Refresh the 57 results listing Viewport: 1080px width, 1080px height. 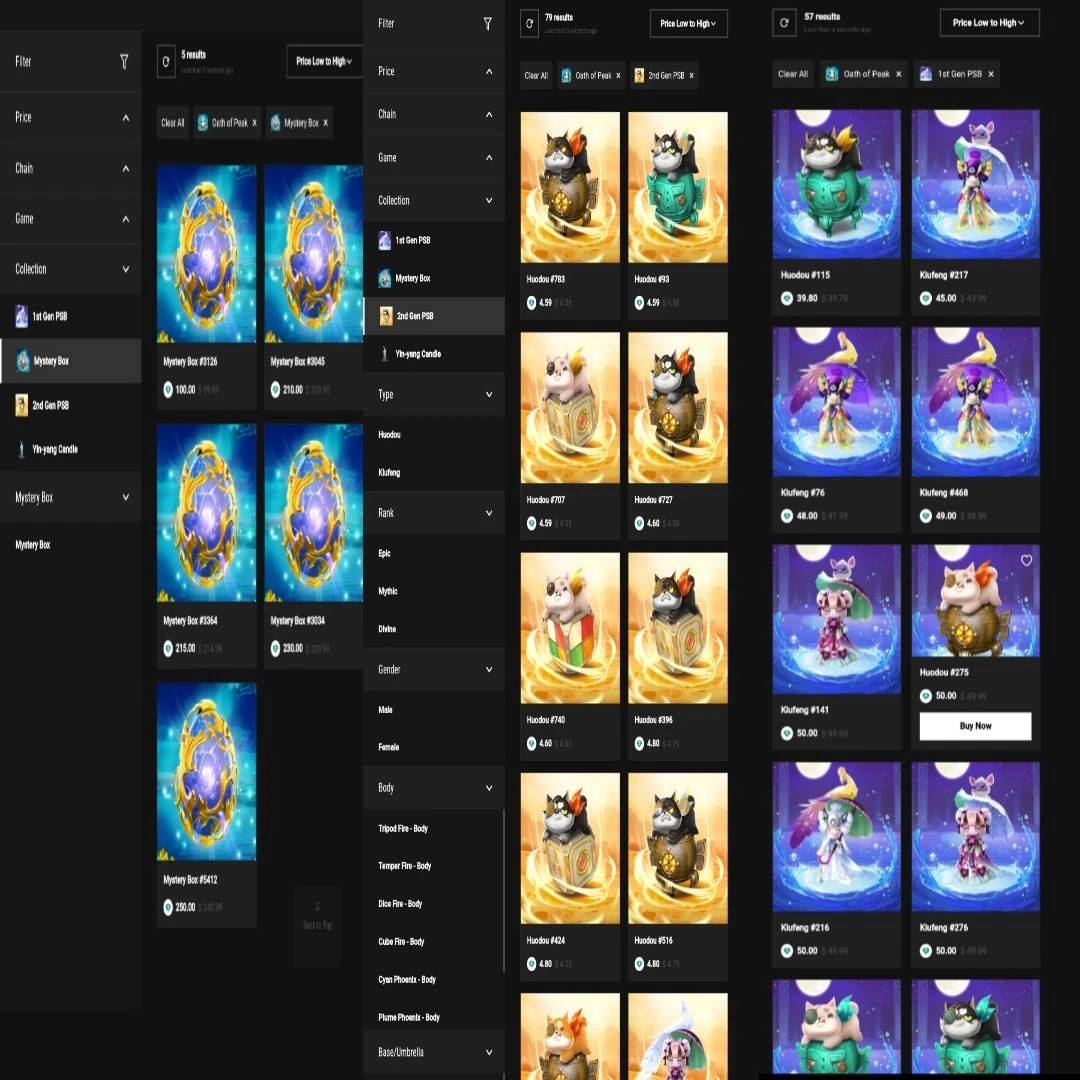click(783, 23)
